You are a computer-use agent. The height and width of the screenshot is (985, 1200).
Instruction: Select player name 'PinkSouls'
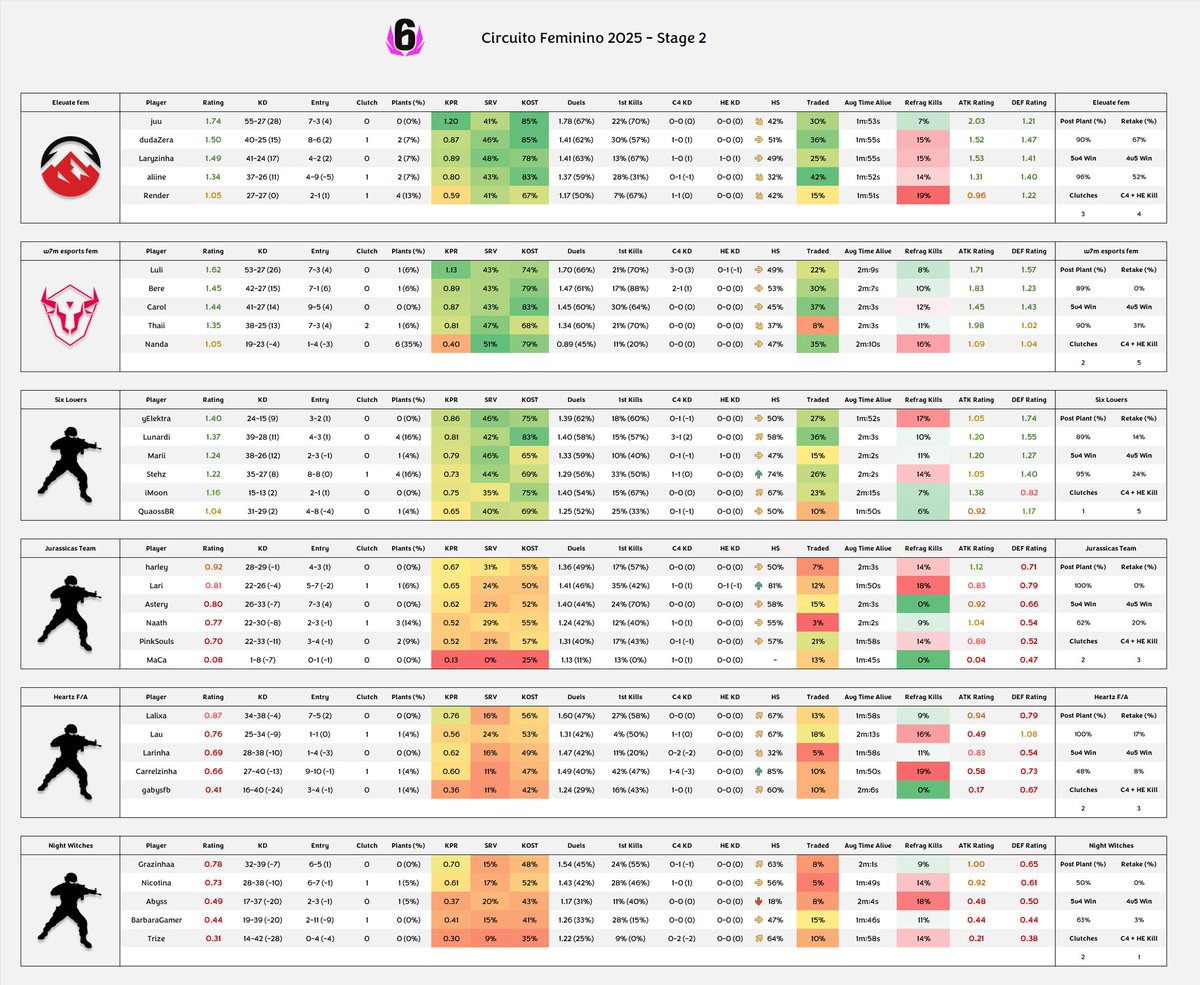click(155, 640)
